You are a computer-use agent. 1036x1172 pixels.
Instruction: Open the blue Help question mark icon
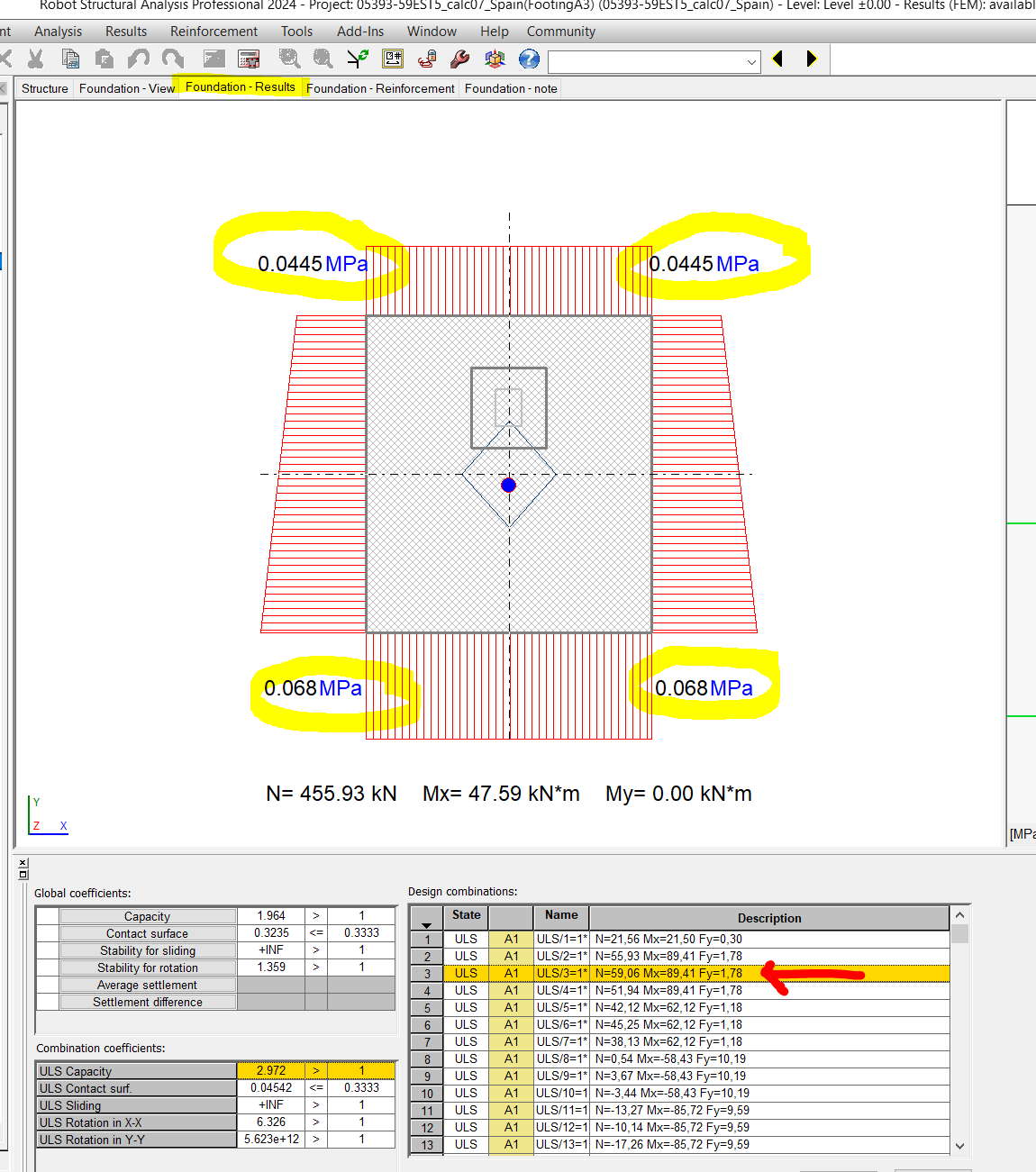click(x=529, y=59)
